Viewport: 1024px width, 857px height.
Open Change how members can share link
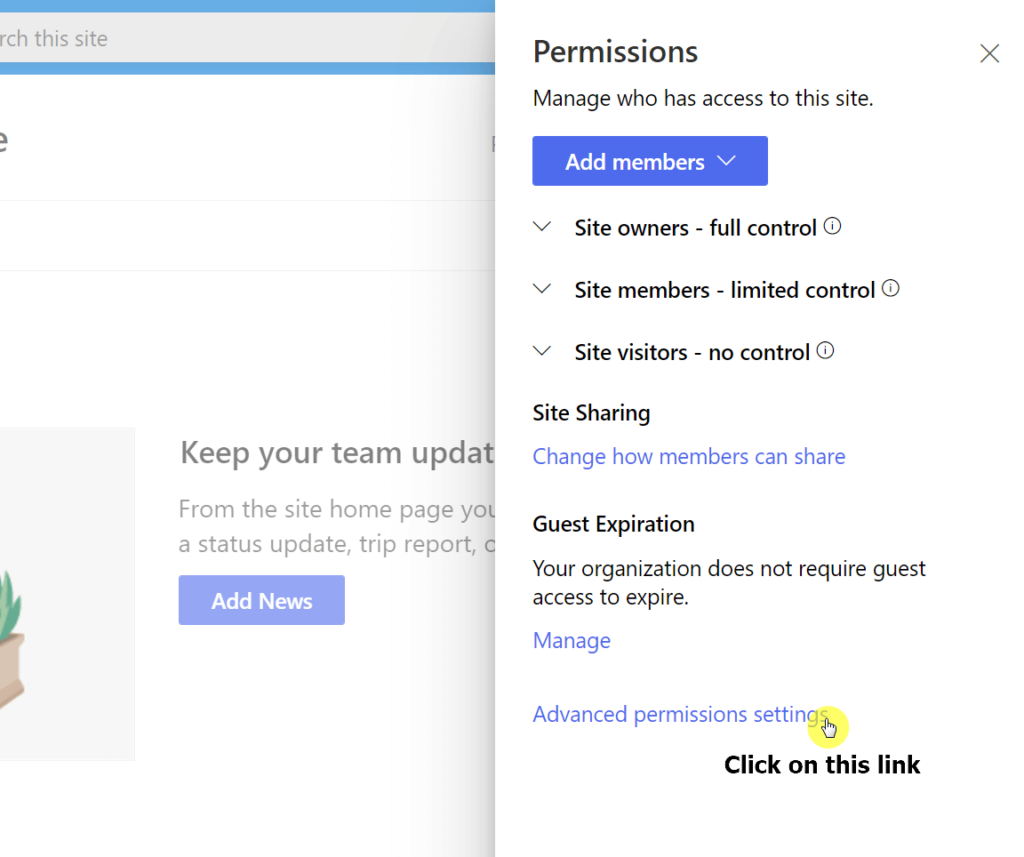coord(689,457)
